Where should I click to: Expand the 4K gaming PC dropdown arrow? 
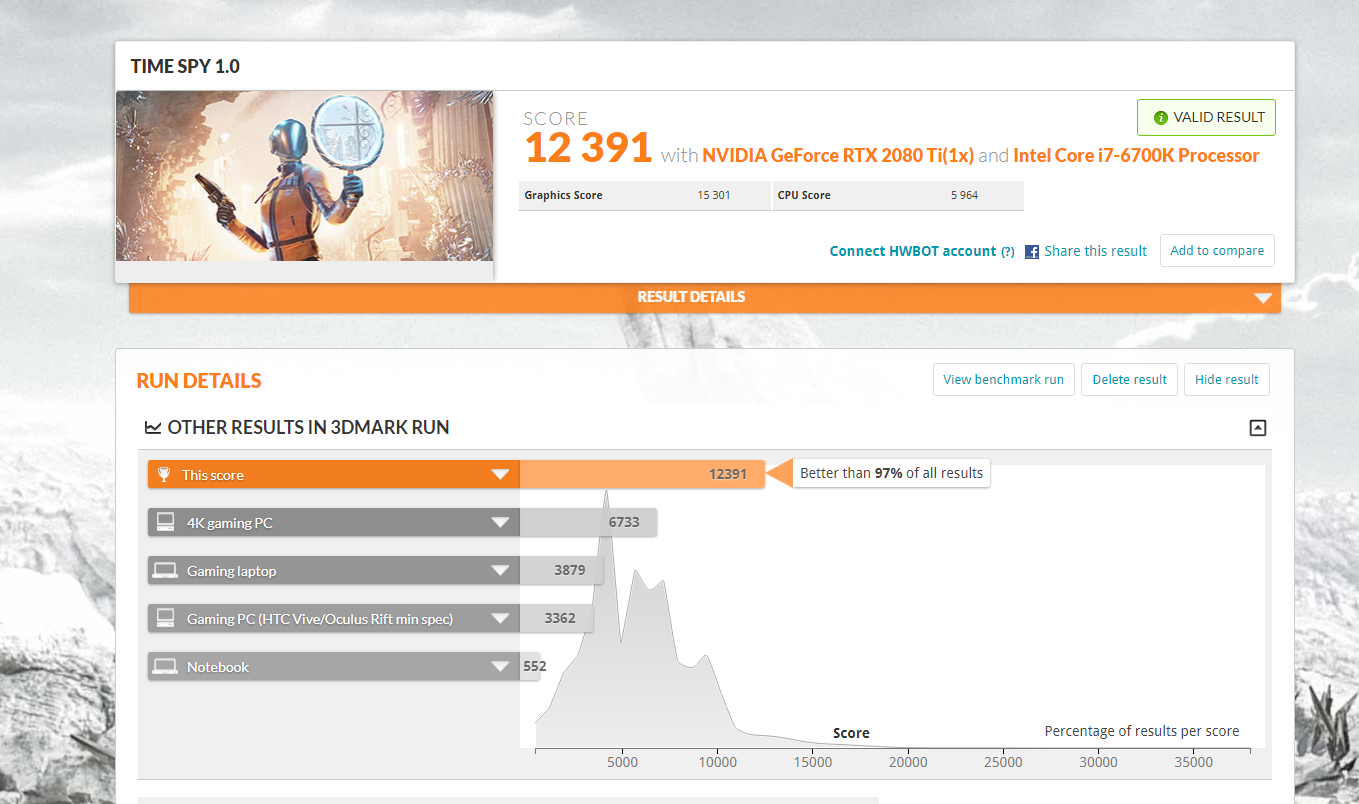[500, 523]
